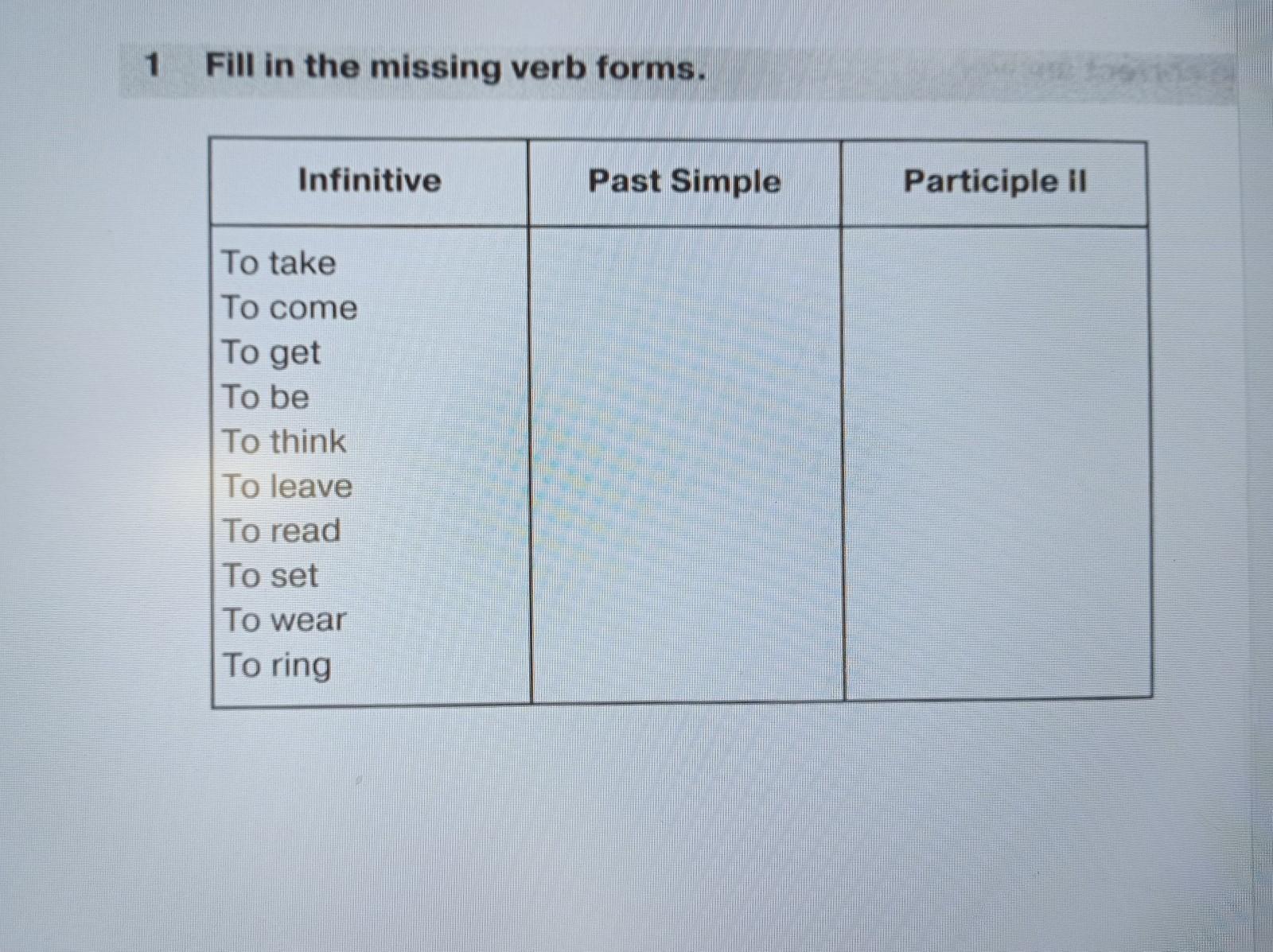Click the exercise number 1
Viewport: 1273px width, 952px height.
[153, 65]
